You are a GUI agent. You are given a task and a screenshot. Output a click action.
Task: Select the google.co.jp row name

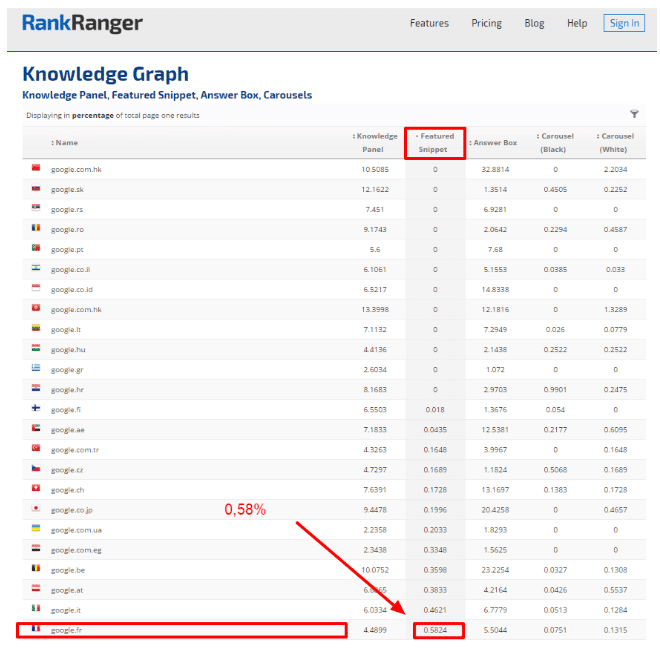[x=72, y=510]
